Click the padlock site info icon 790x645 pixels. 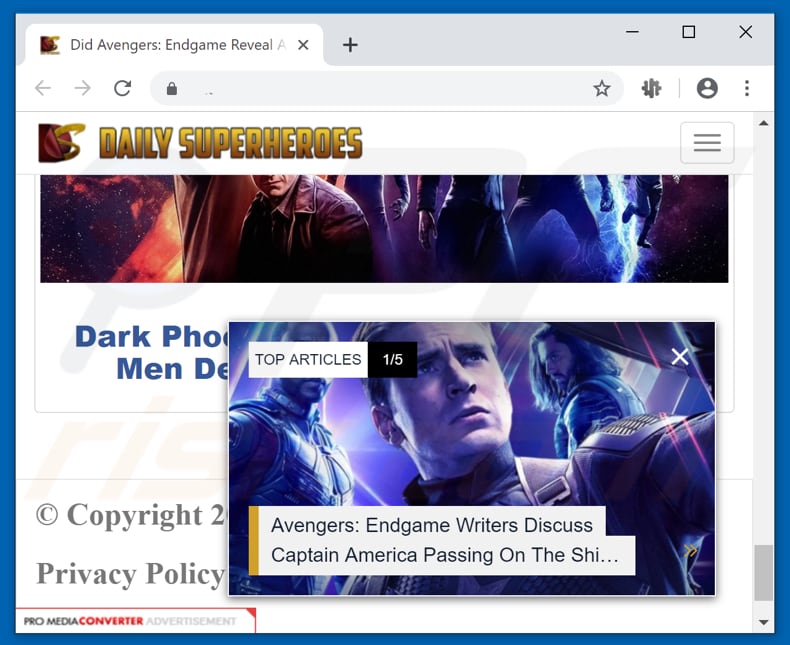coord(172,89)
